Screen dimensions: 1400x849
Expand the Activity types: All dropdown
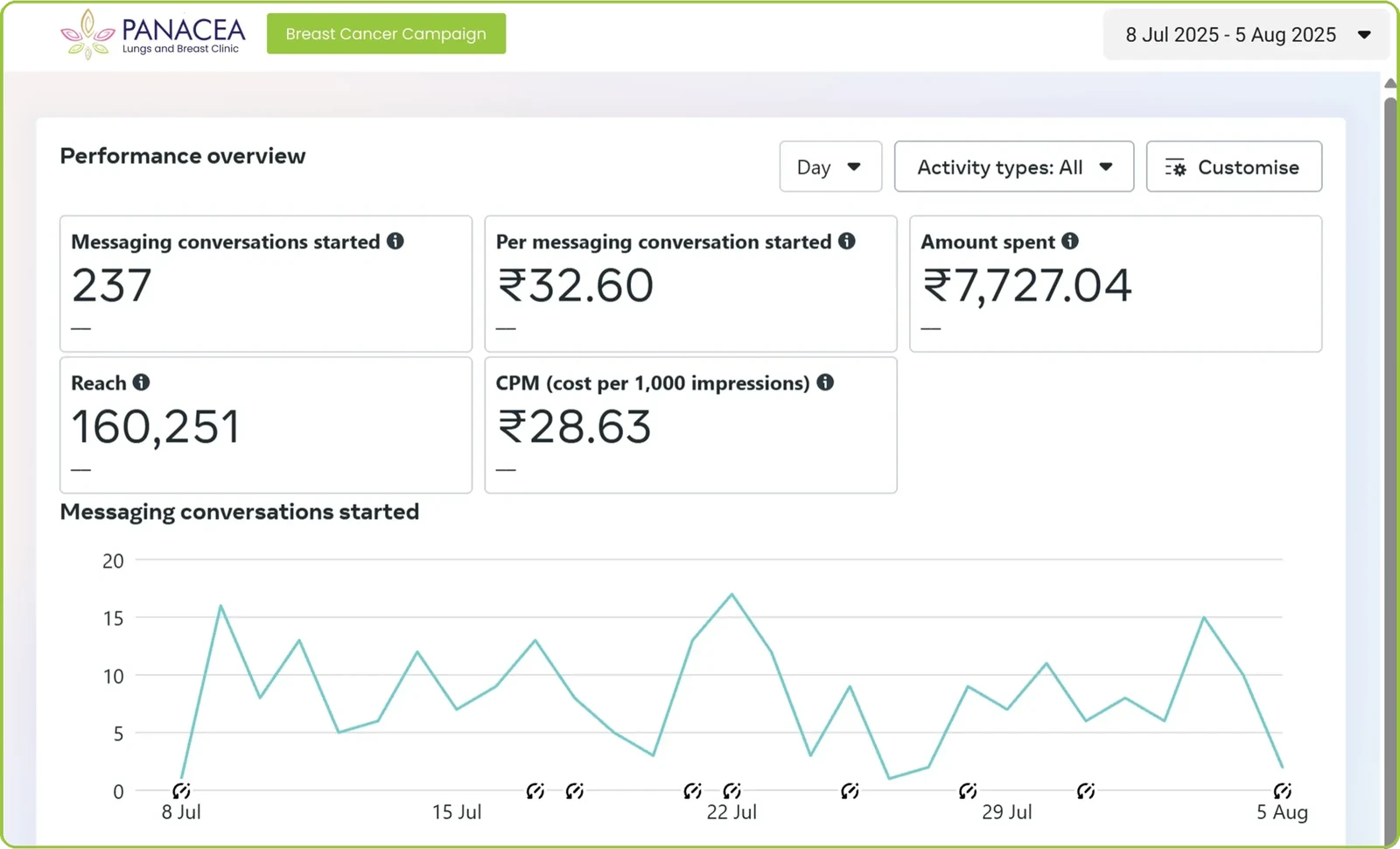pyautogui.click(x=1014, y=166)
